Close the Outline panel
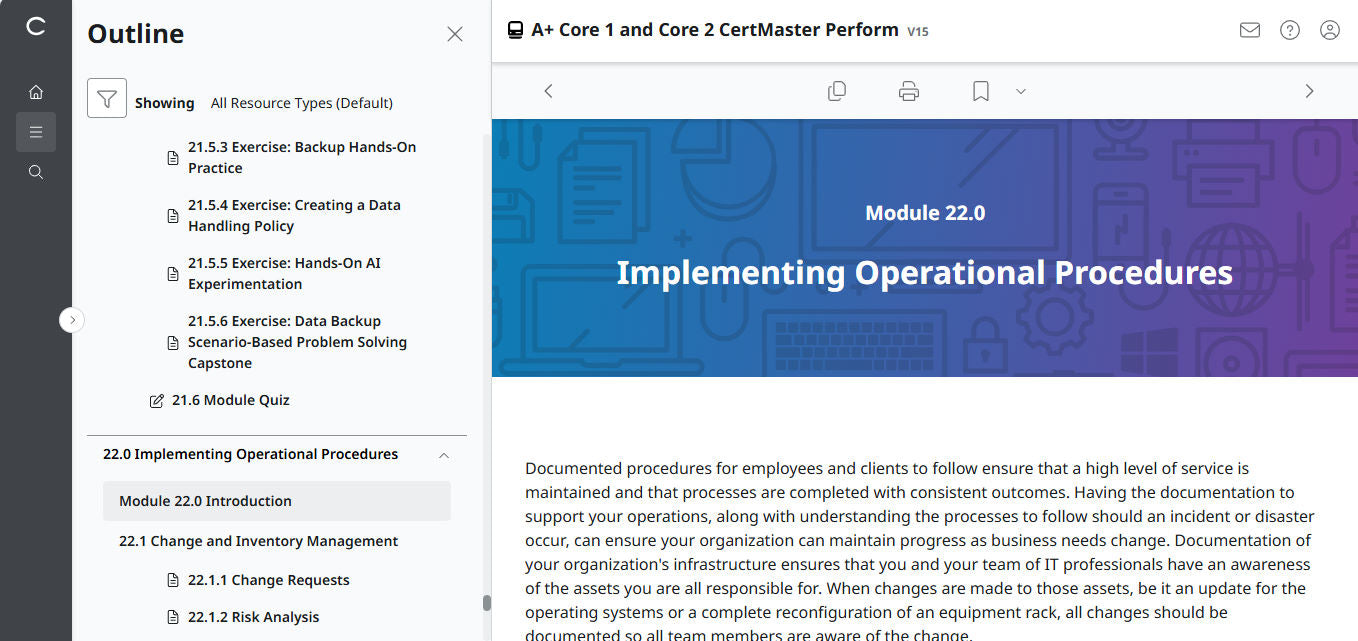1358x641 pixels. [x=455, y=33]
